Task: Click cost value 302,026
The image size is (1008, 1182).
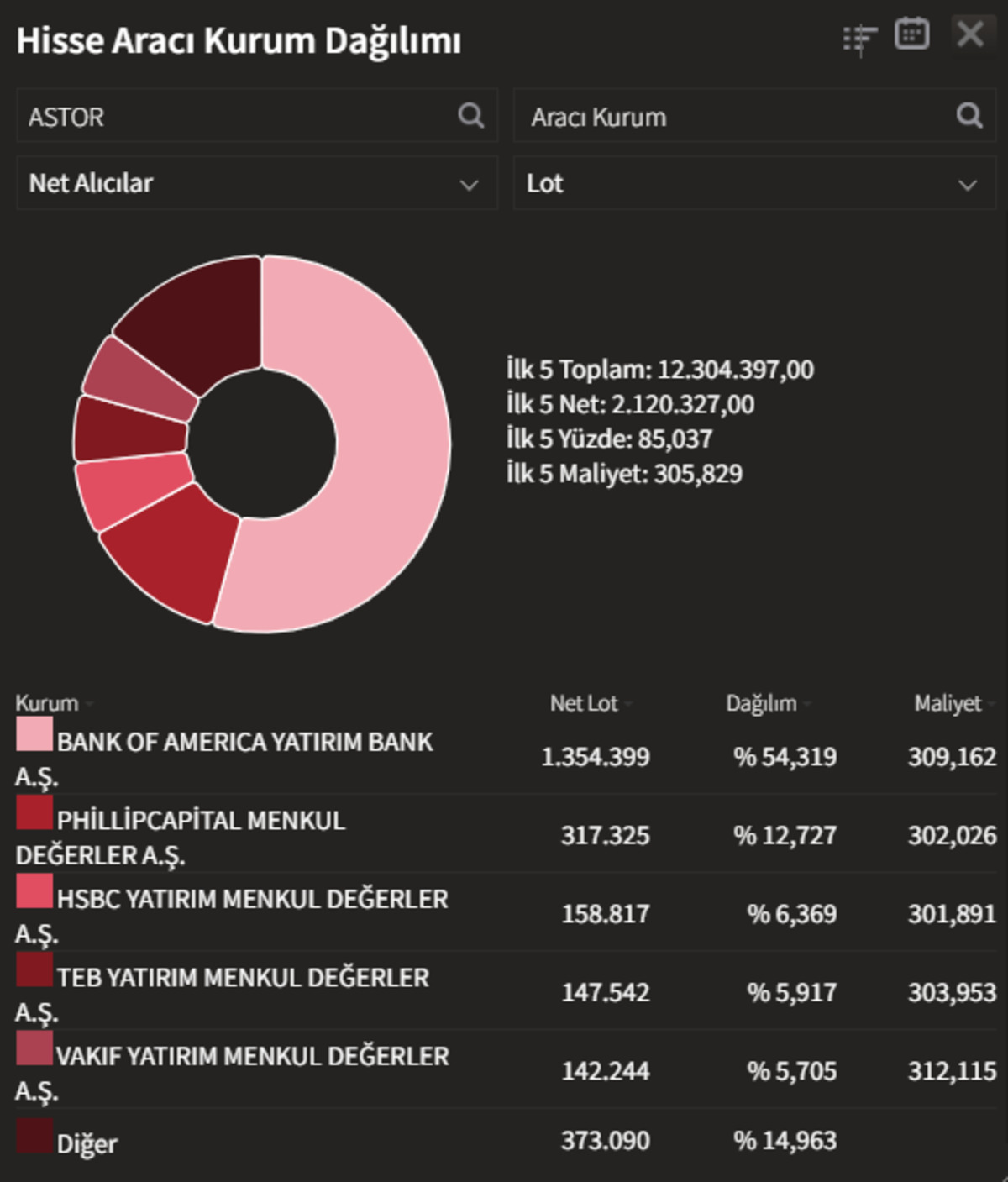Action: (953, 835)
